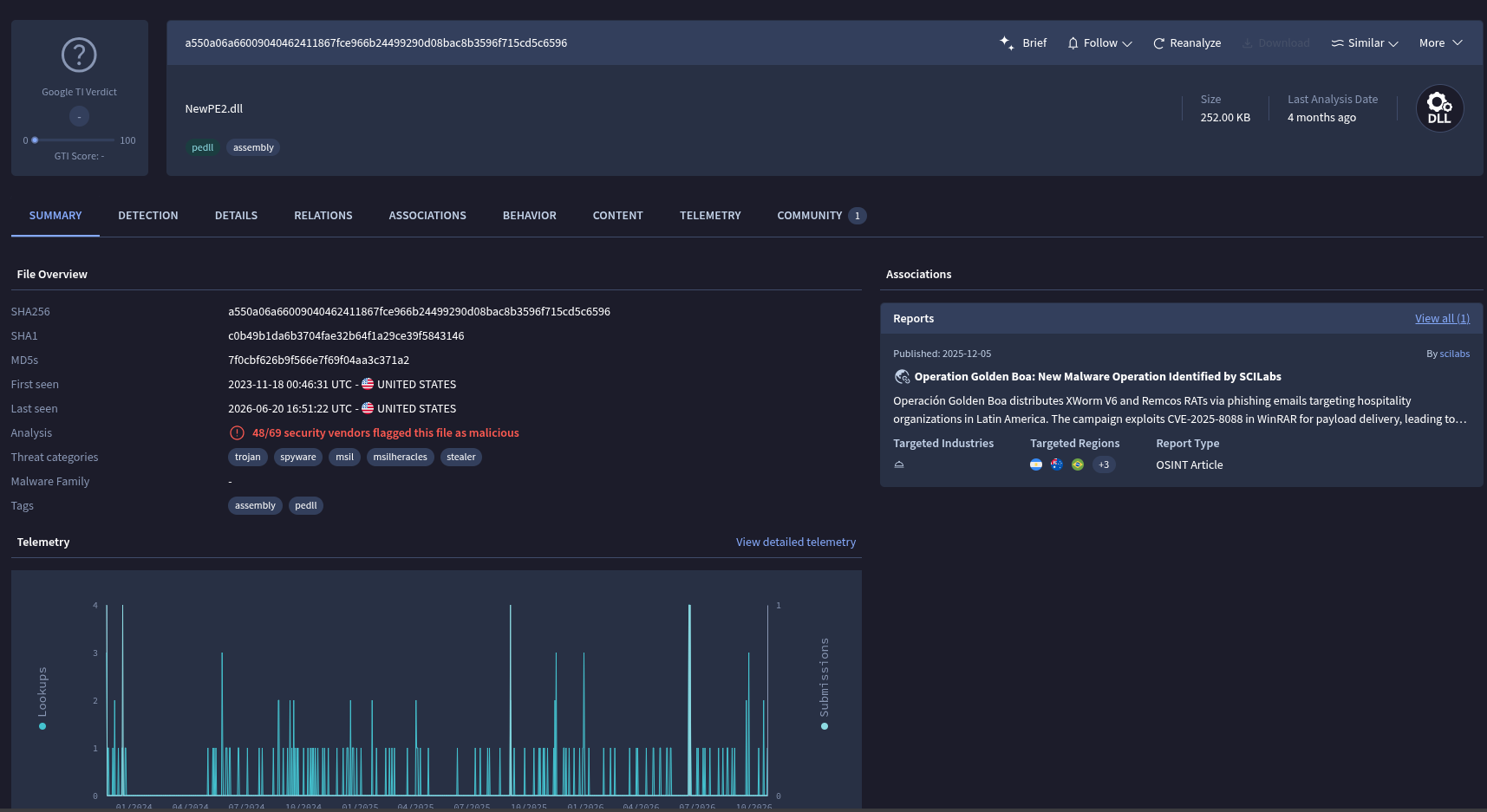Click the Argentina flag in Targeted Regions

(1035, 464)
